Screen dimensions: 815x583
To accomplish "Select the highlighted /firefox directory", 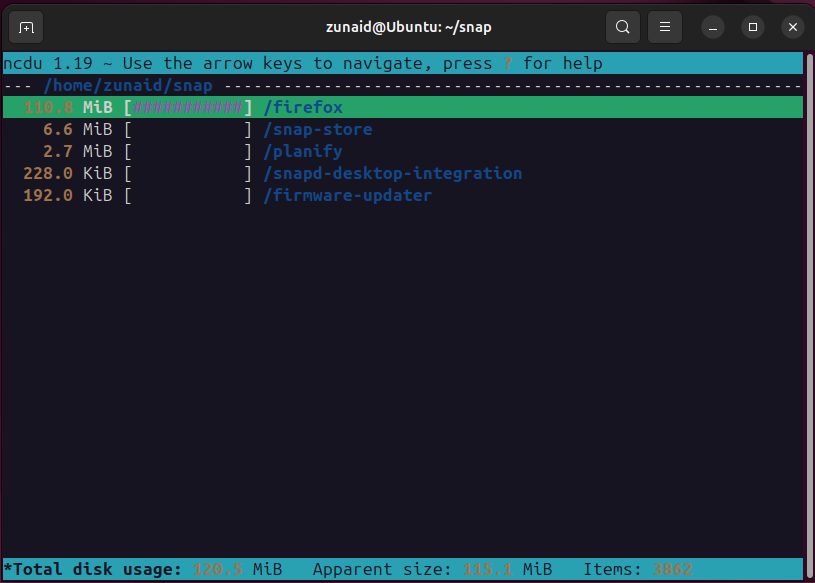I will click(301, 107).
